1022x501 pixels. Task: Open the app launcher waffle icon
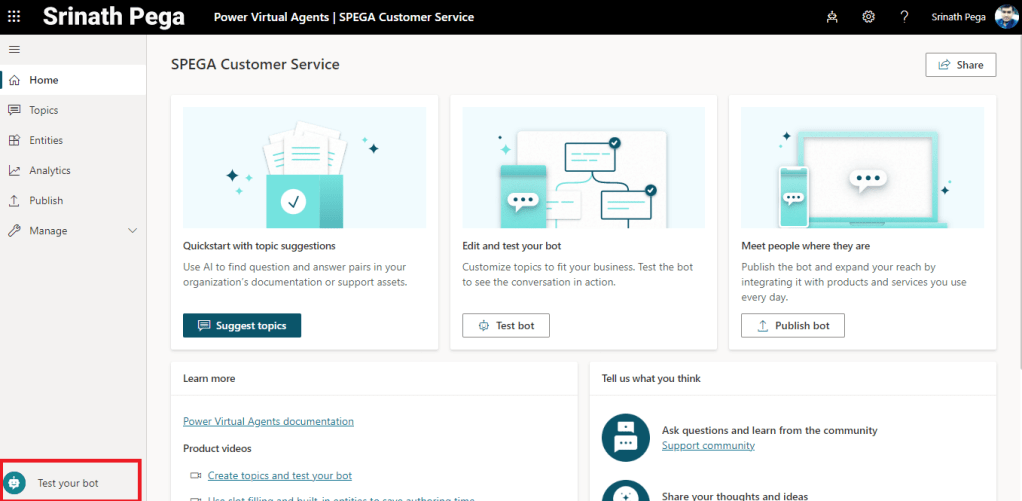coord(14,17)
